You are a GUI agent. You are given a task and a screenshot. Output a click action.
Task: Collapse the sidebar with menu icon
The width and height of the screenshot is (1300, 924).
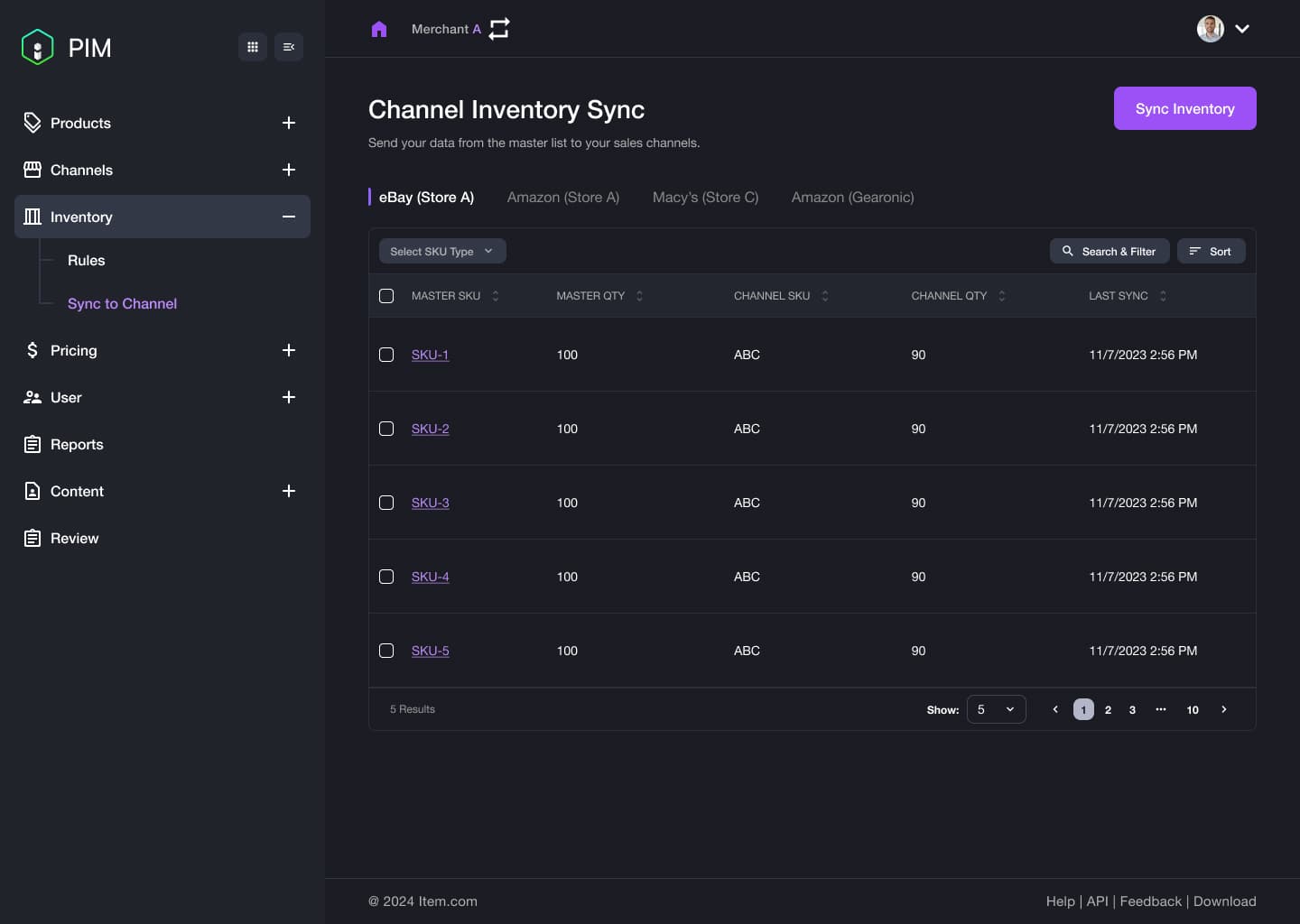tap(289, 47)
